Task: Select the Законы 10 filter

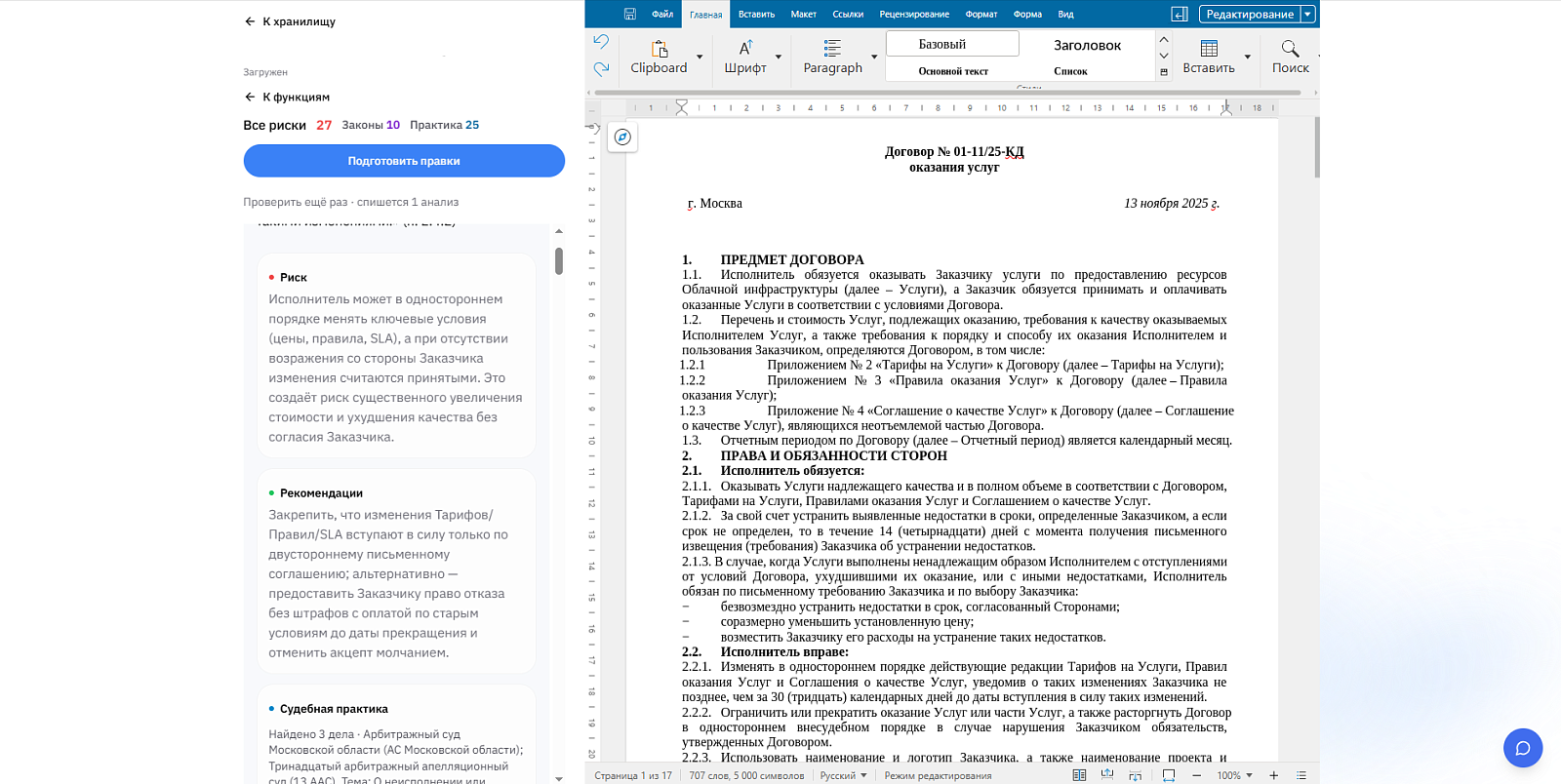Action: [x=371, y=125]
